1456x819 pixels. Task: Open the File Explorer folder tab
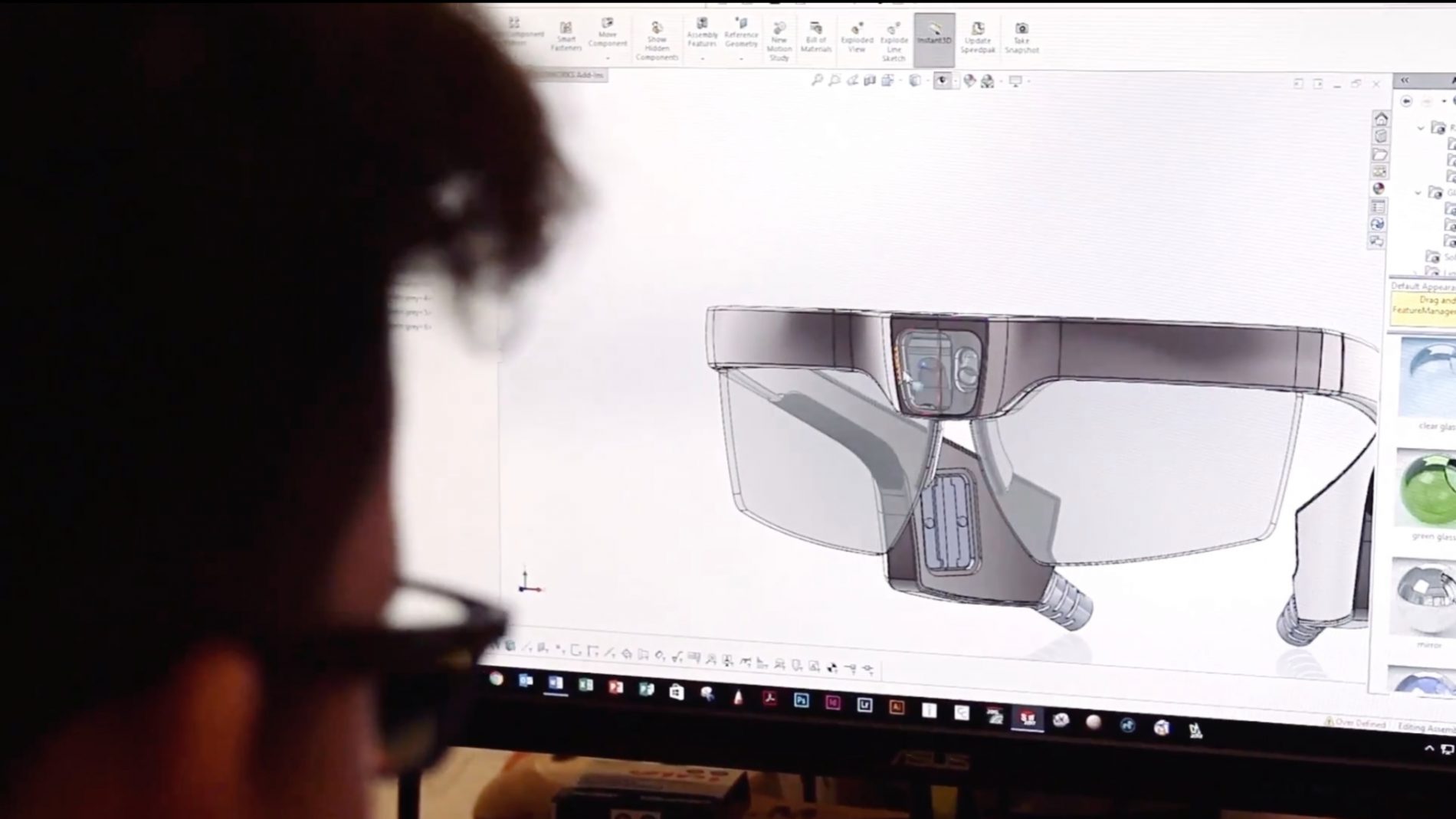(1380, 154)
